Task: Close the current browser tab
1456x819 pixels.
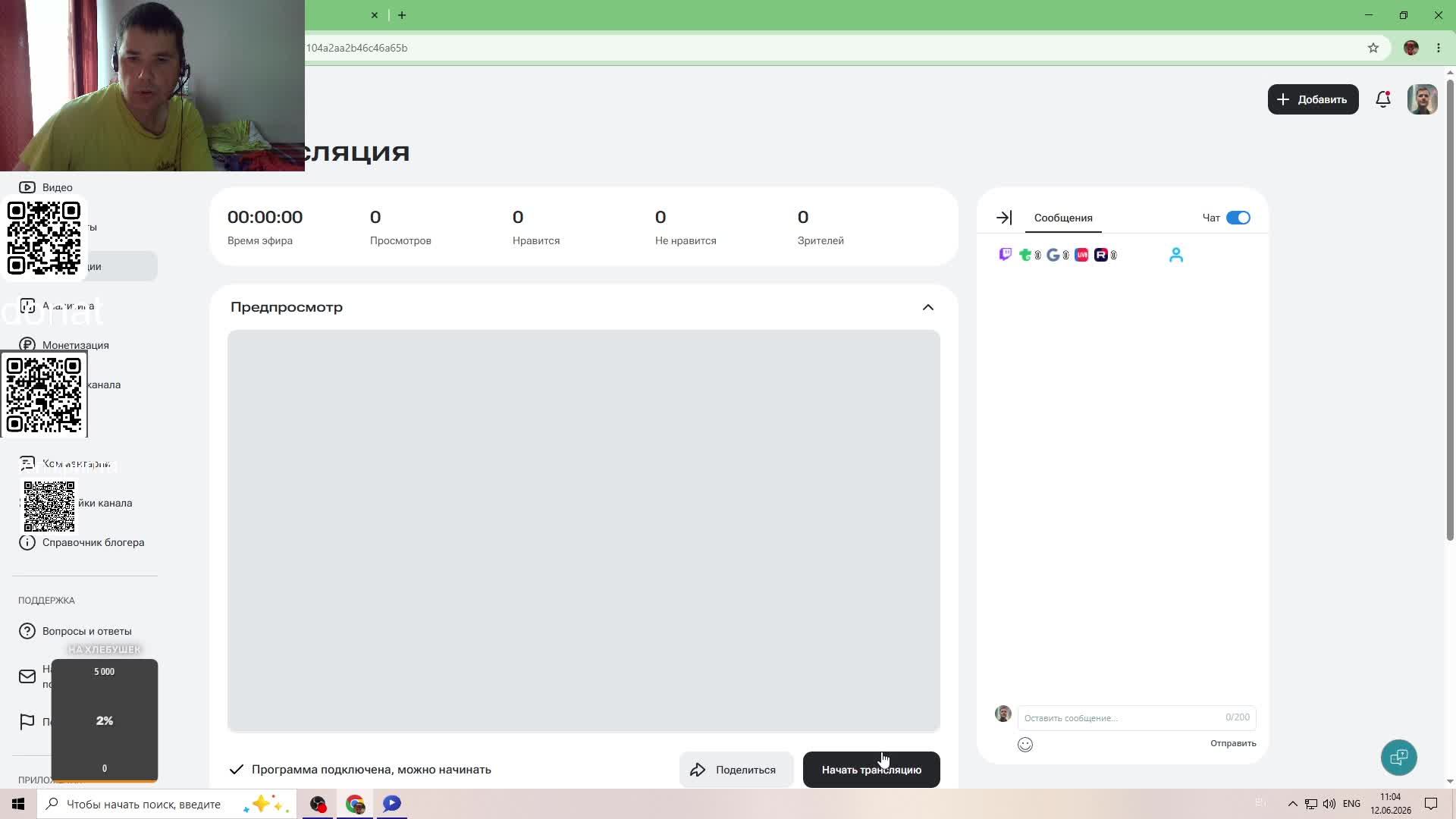Action: tap(375, 15)
